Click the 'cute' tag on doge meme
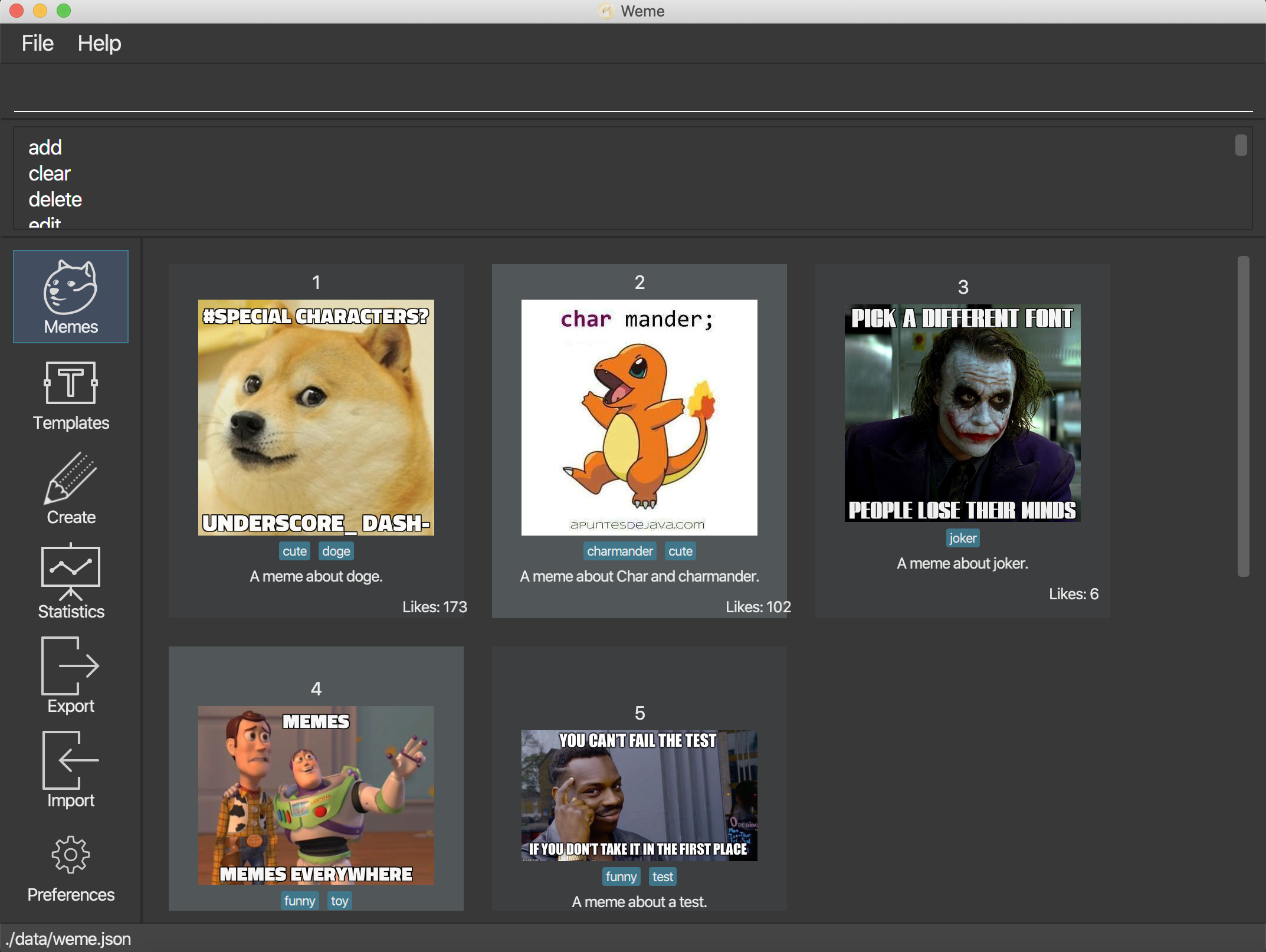Image resolution: width=1266 pixels, height=952 pixels. point(294,551)
